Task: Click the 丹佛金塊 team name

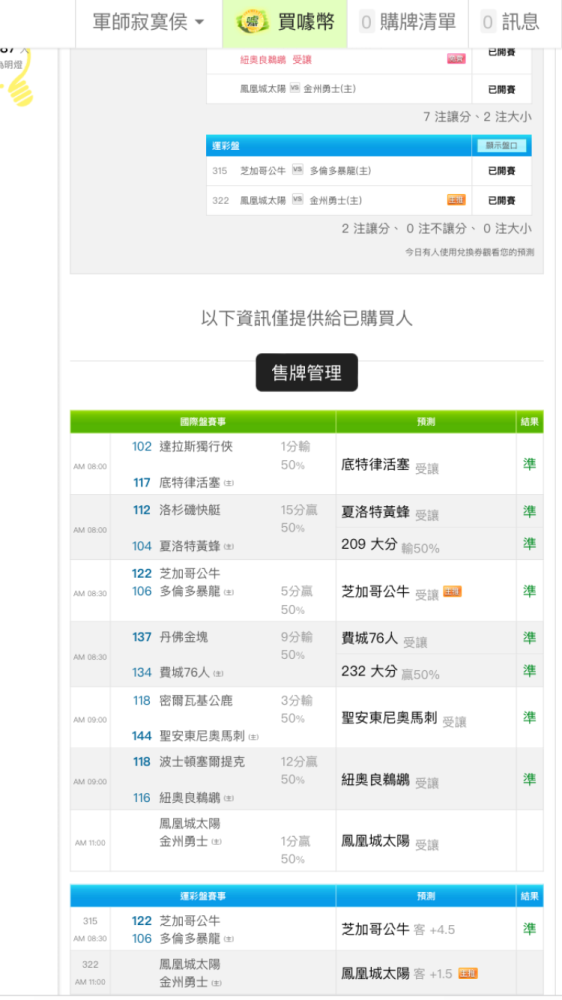Action: 184,636
